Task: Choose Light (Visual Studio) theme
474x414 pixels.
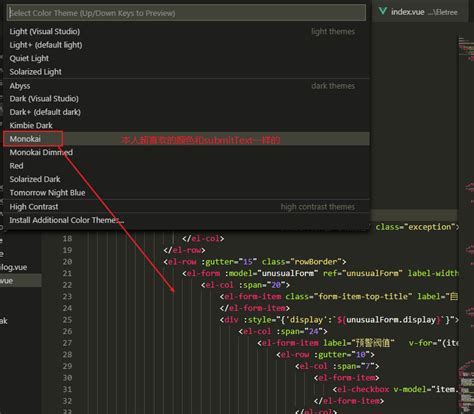Action: [x=186, y=31]
